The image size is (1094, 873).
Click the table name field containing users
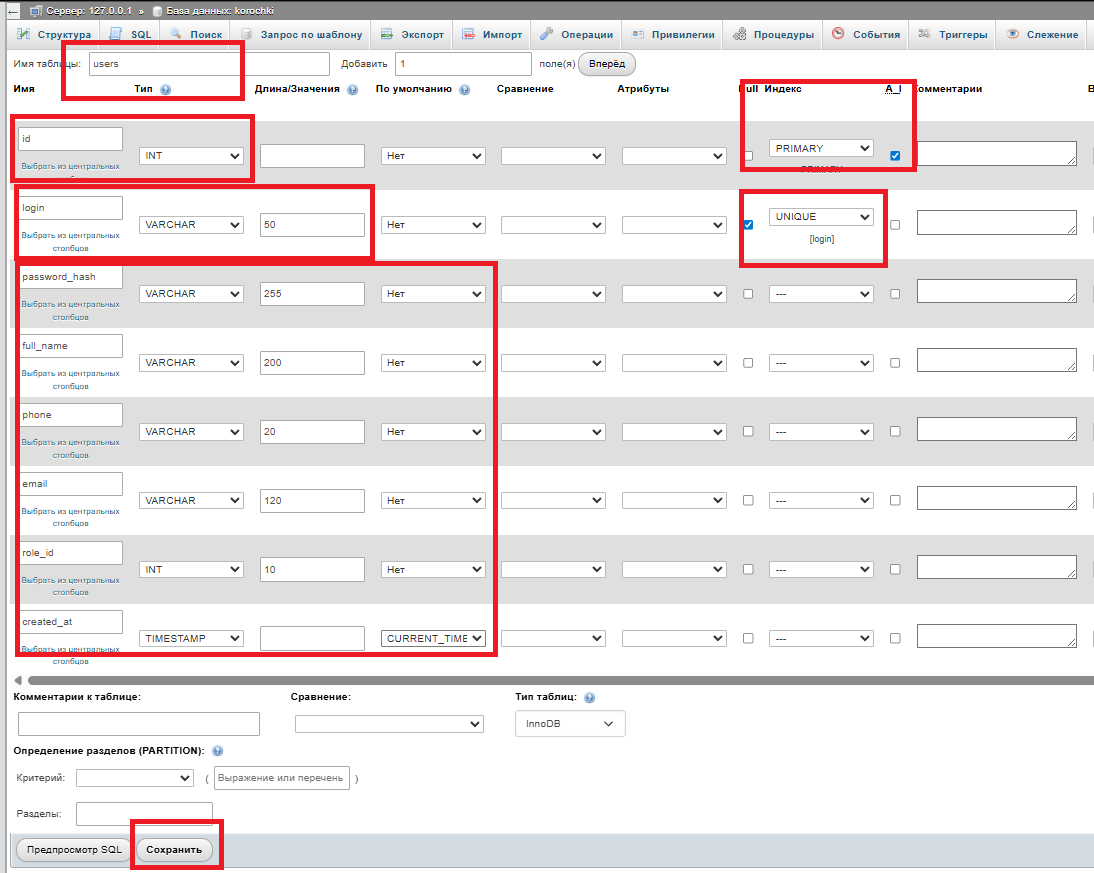point(208,64)
